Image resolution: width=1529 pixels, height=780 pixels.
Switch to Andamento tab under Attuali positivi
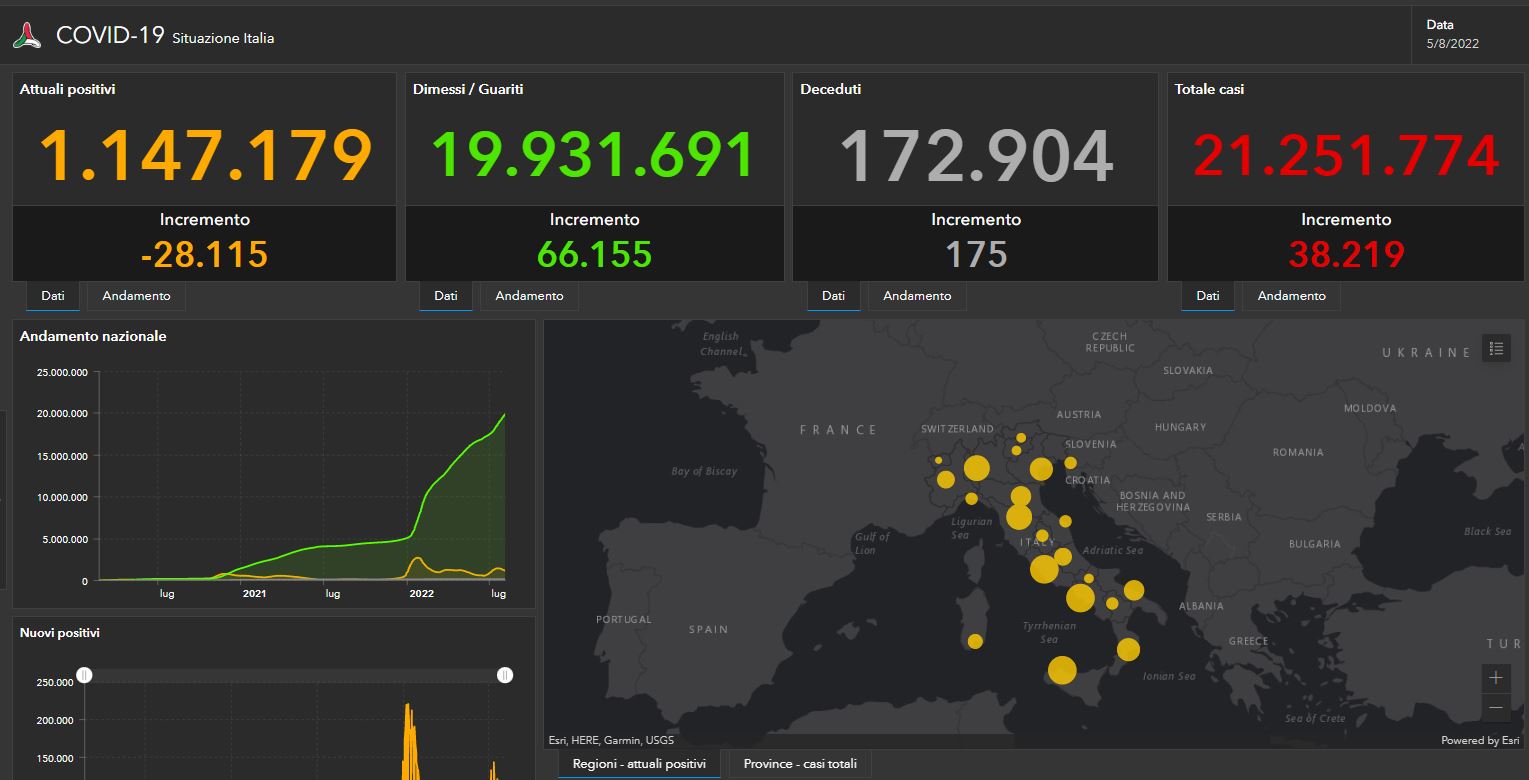click(136, 296)
